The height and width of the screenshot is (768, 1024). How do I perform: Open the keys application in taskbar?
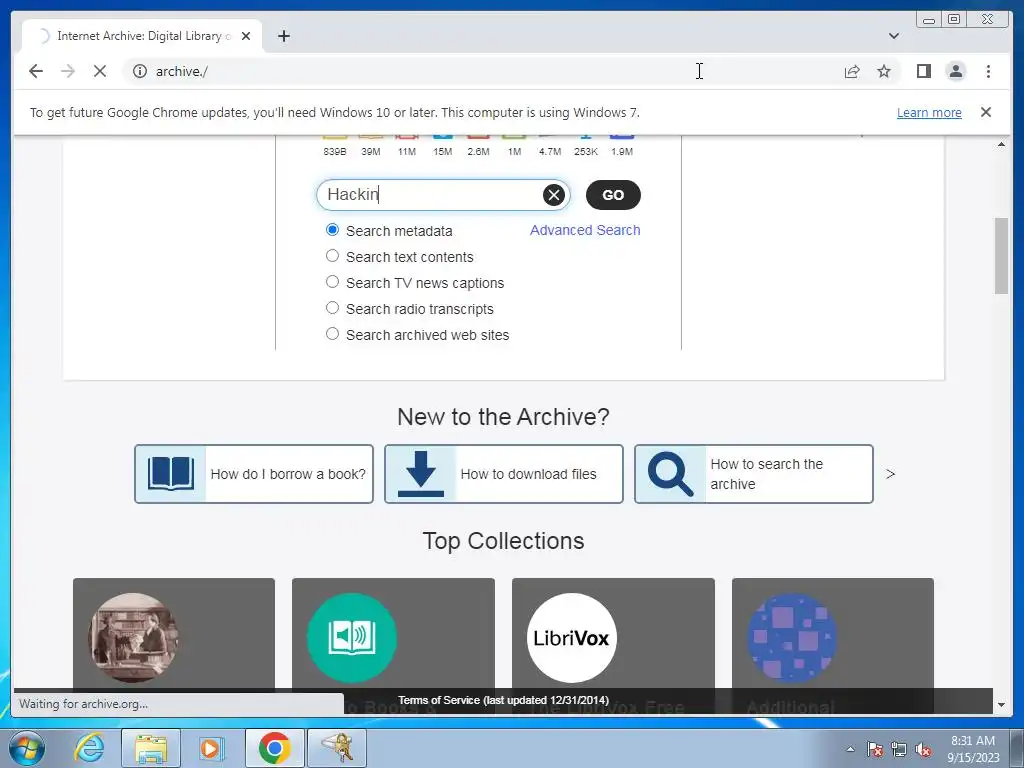(x=337, y=748)
